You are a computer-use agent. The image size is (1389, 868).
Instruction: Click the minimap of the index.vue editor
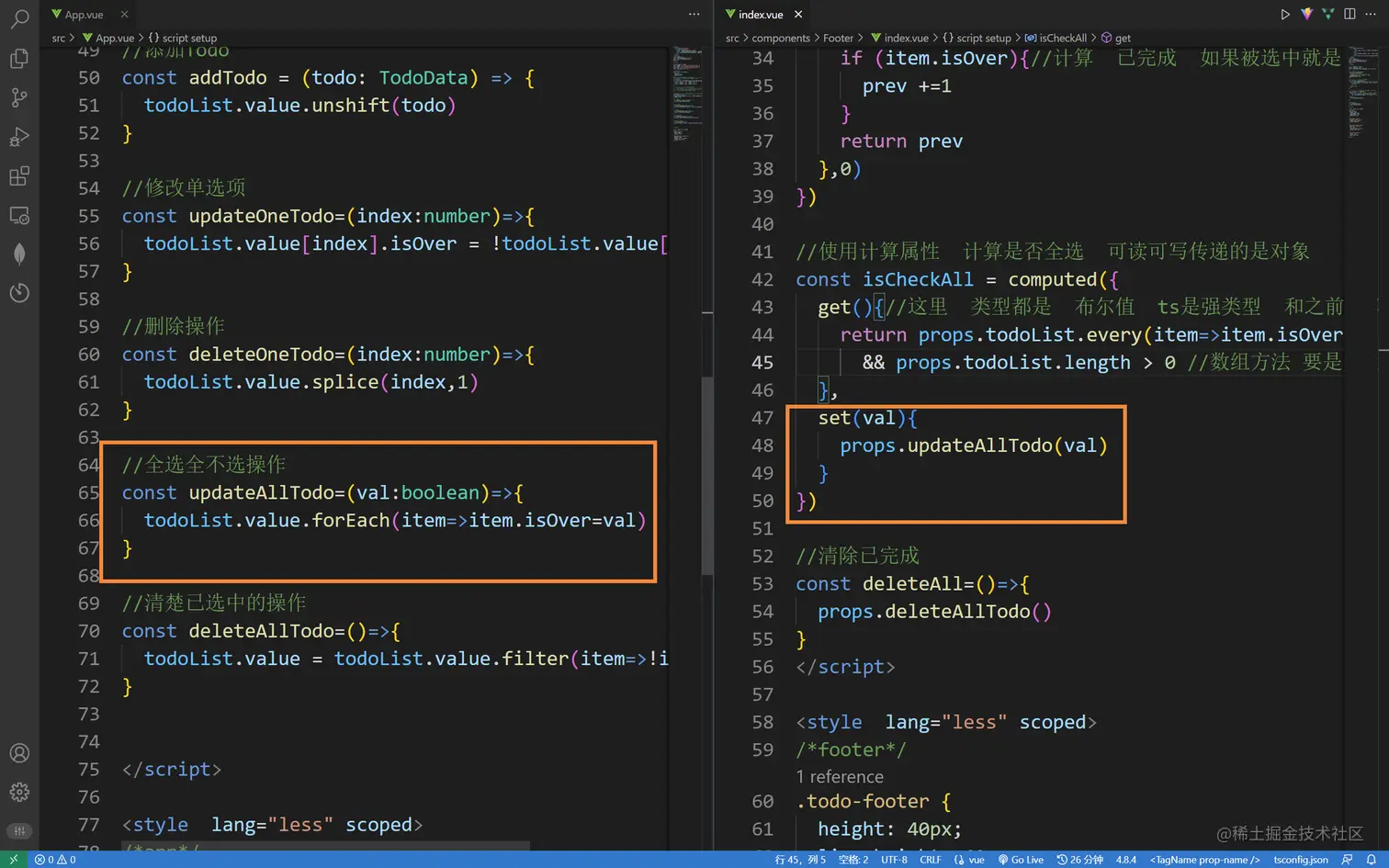click(1361, 92)
